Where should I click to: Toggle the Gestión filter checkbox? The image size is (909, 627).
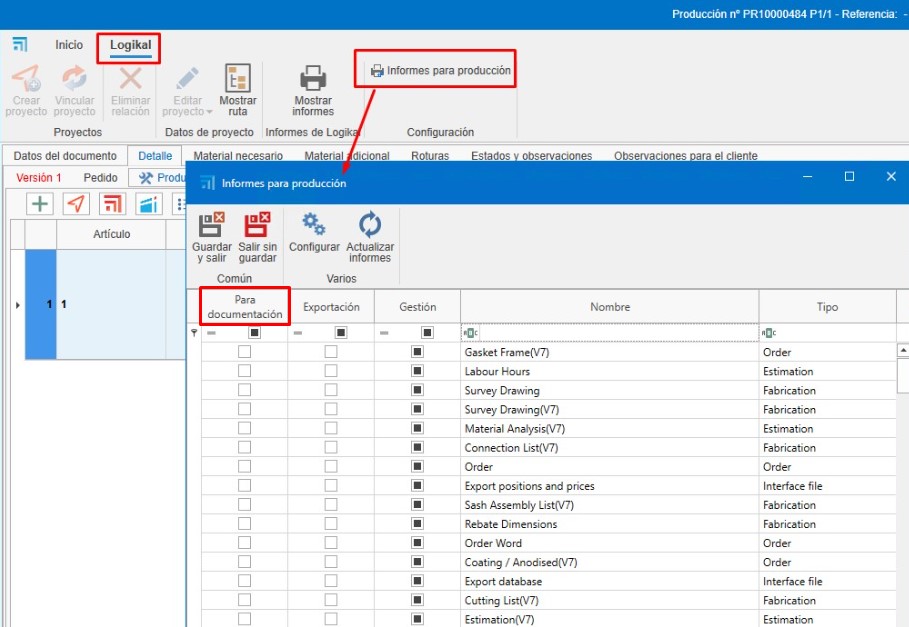pos(427,333)
